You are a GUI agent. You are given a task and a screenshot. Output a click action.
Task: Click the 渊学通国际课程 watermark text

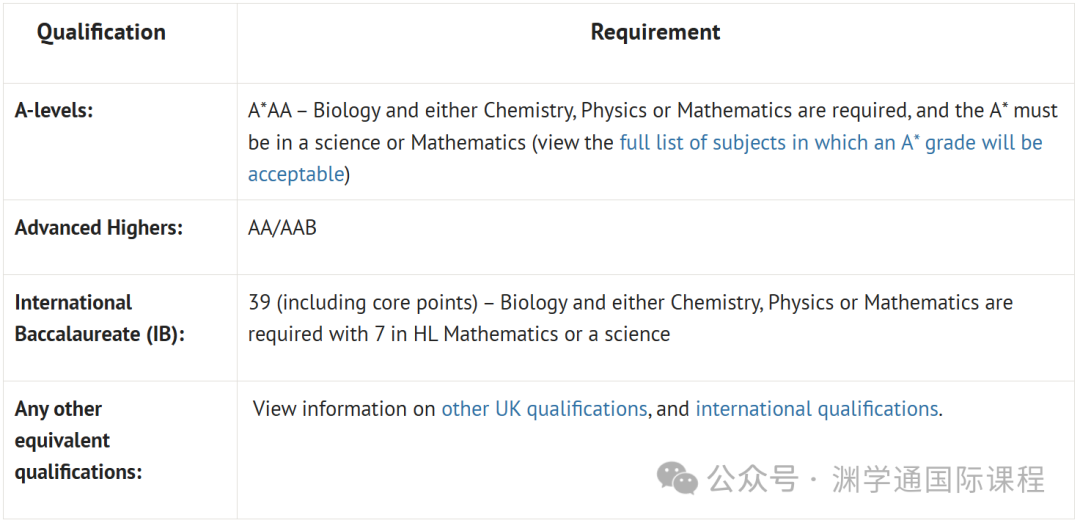pyautogui.click(x=938, y=479)
